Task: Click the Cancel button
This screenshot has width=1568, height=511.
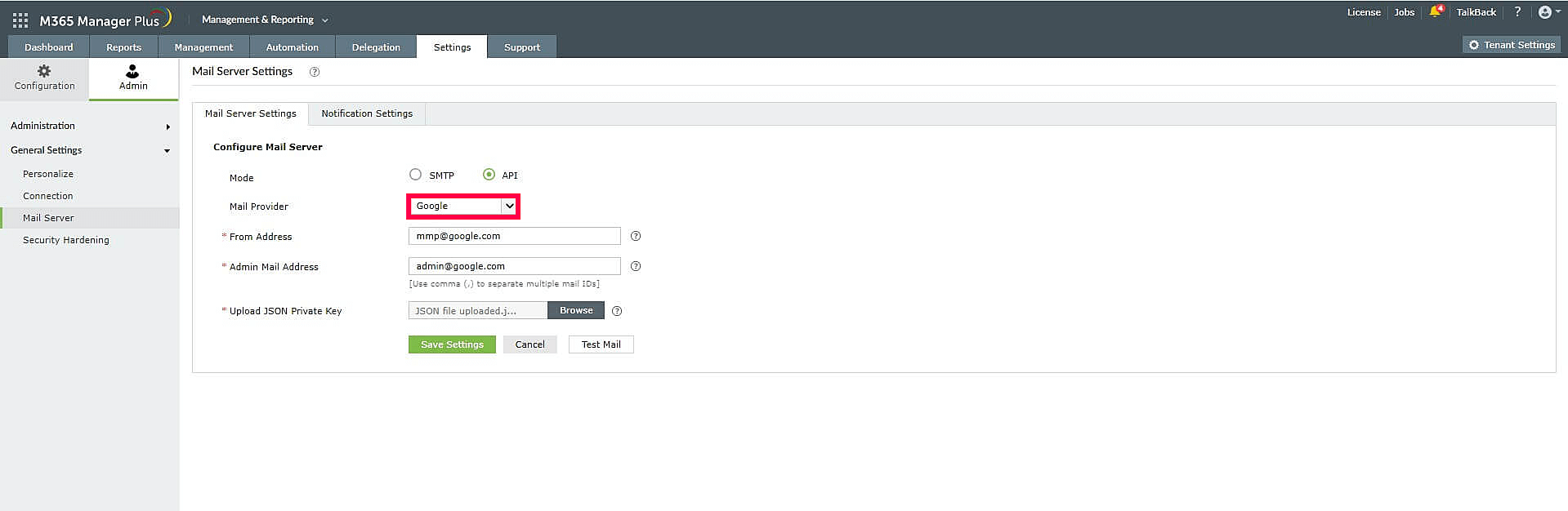Action: (x=529, y=344)
